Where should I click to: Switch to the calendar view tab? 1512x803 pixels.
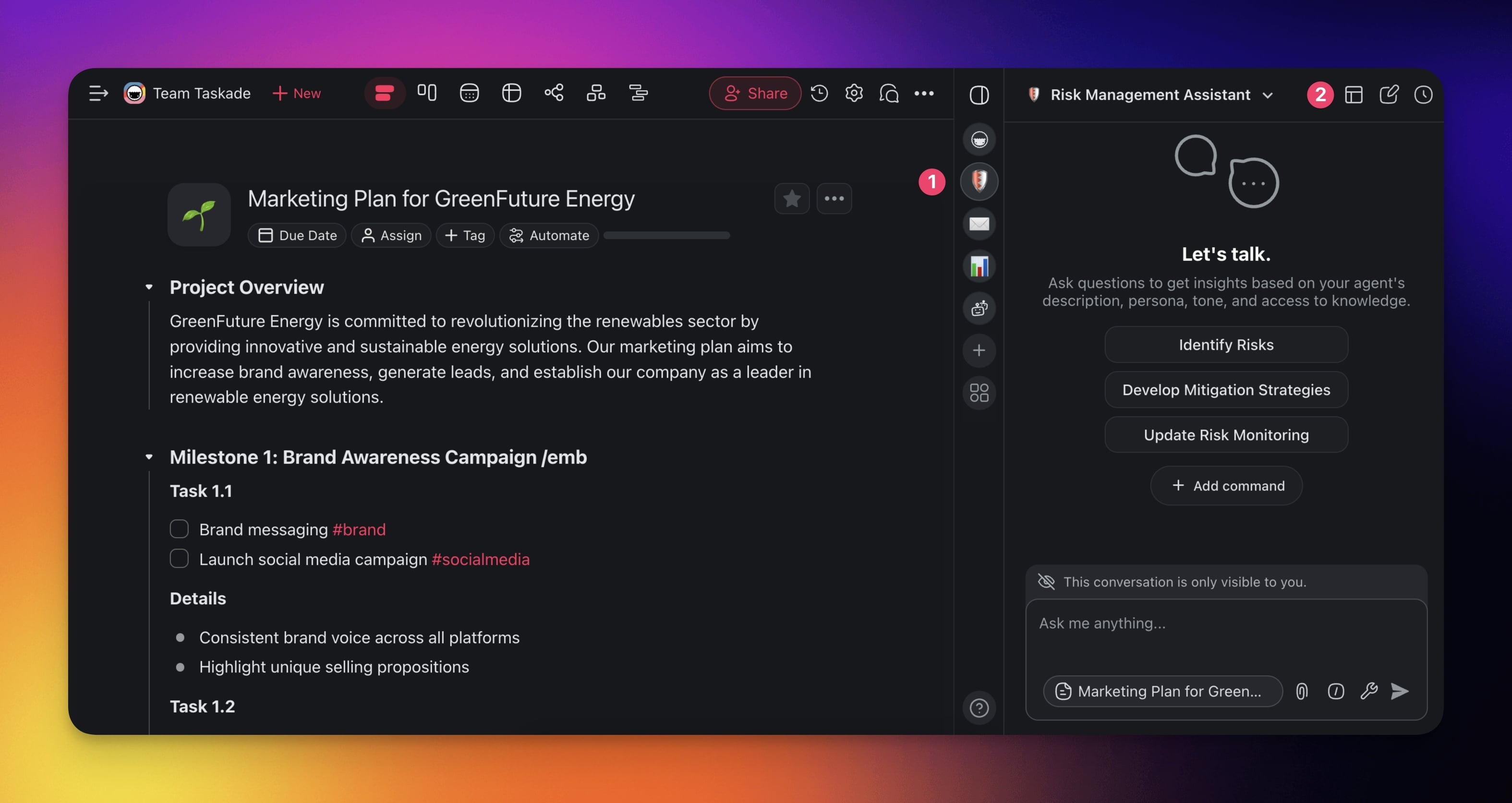(x=469, y=93)
